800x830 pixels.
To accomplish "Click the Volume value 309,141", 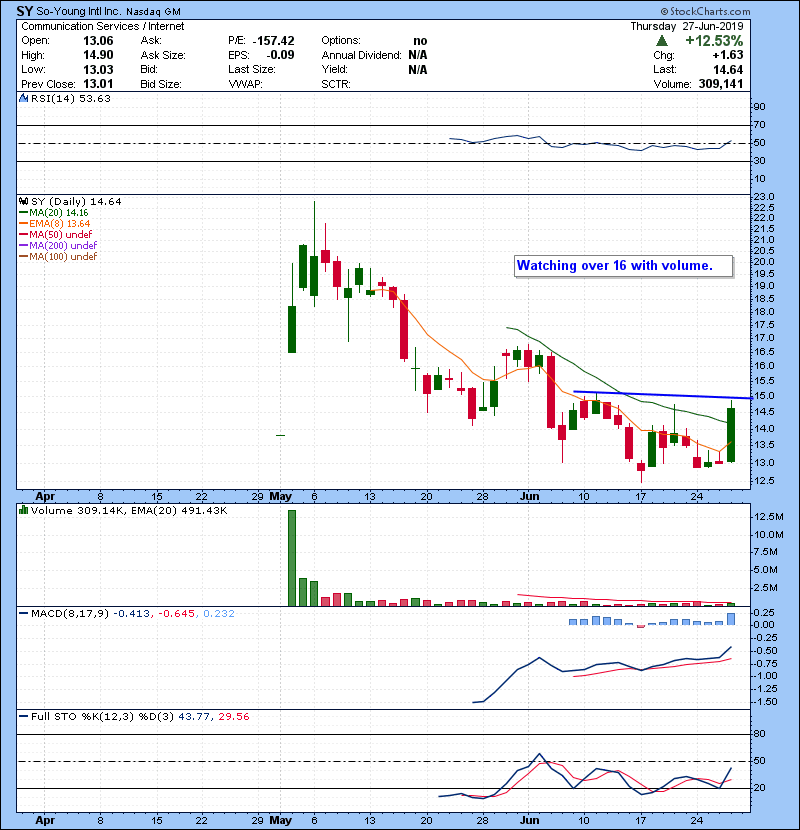I will (721, 84).
